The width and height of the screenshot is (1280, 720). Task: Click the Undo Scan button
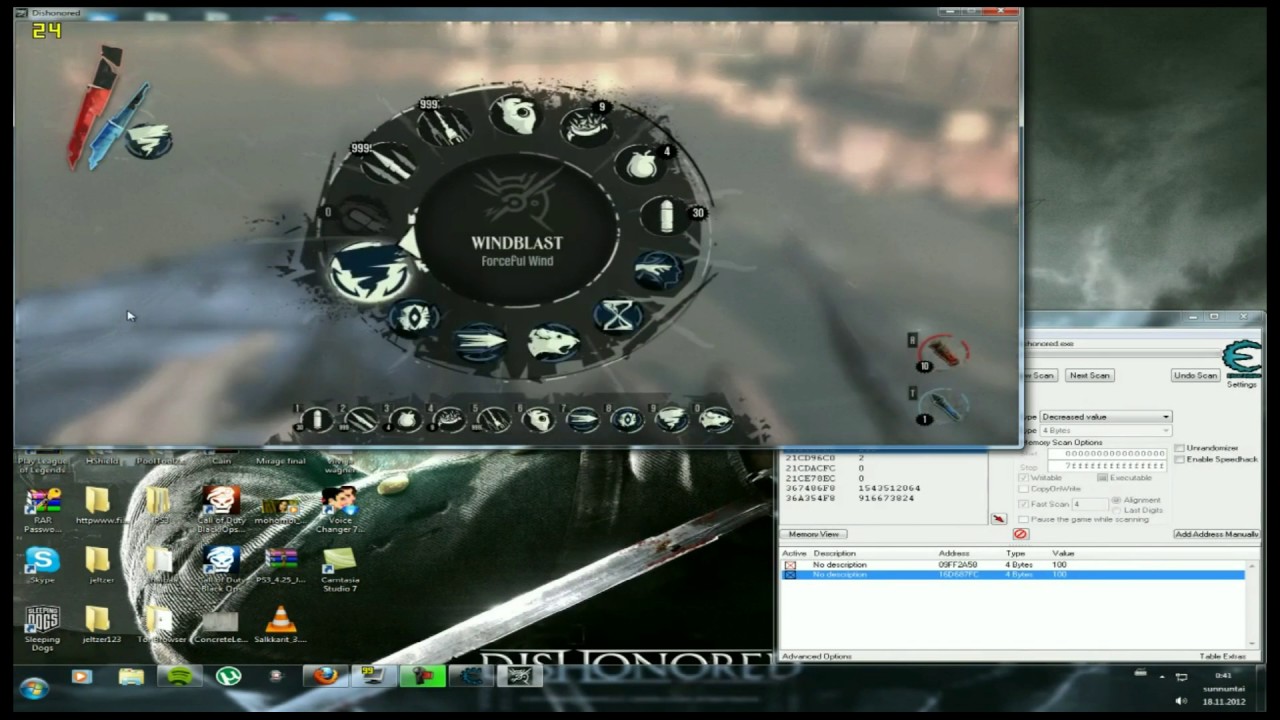coord(1195,375)
